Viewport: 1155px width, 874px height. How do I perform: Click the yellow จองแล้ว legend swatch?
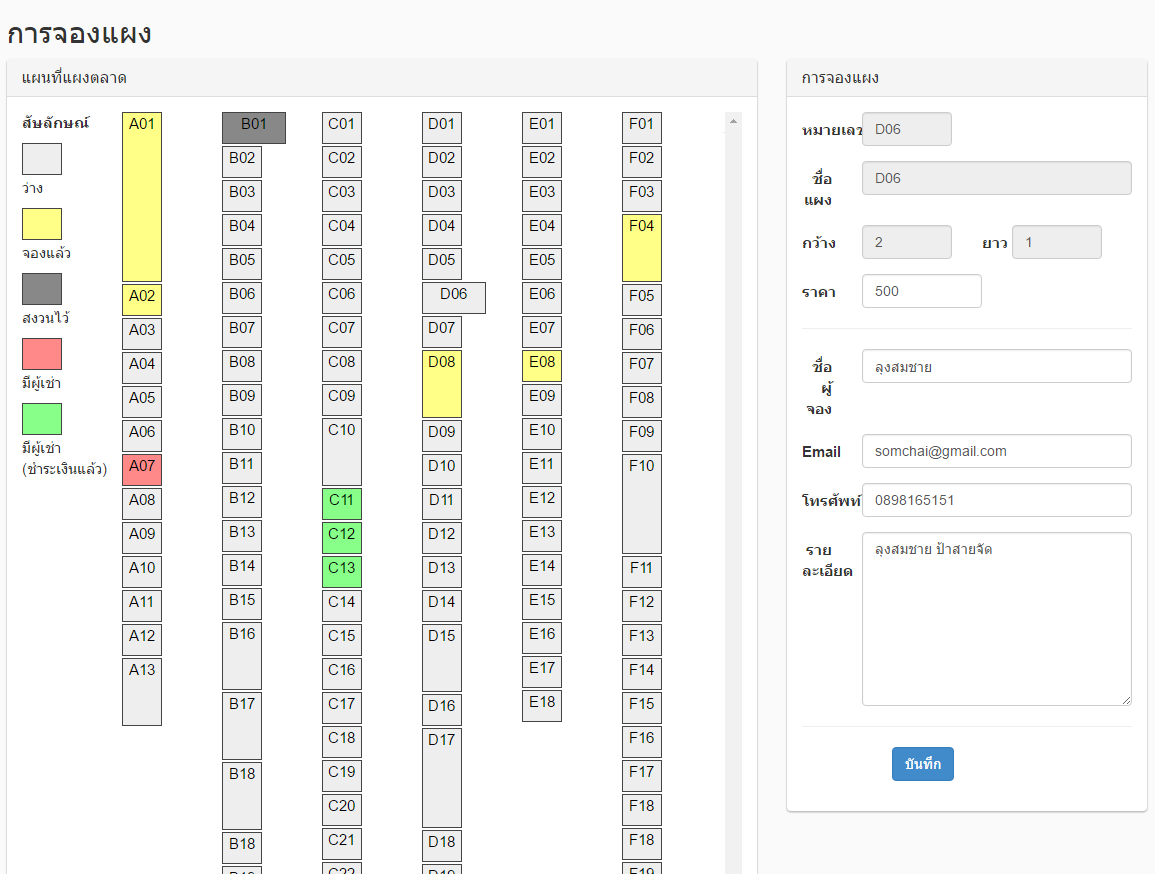(42, 224)
